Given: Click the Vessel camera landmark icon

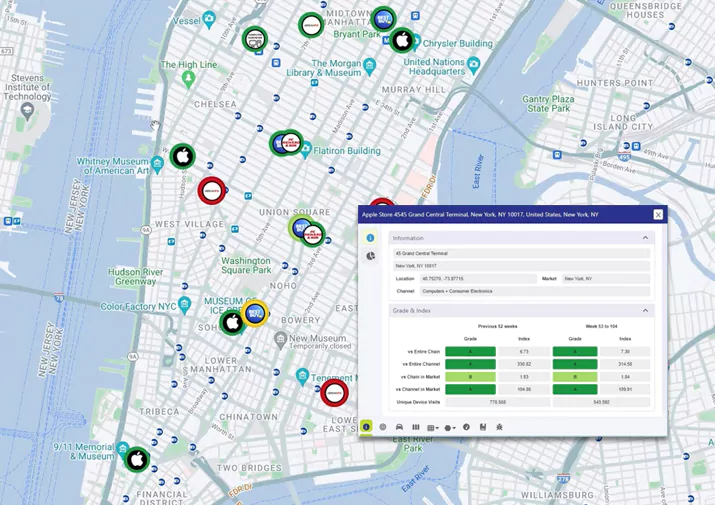Looking at the screenshot, I should point(209,19).
